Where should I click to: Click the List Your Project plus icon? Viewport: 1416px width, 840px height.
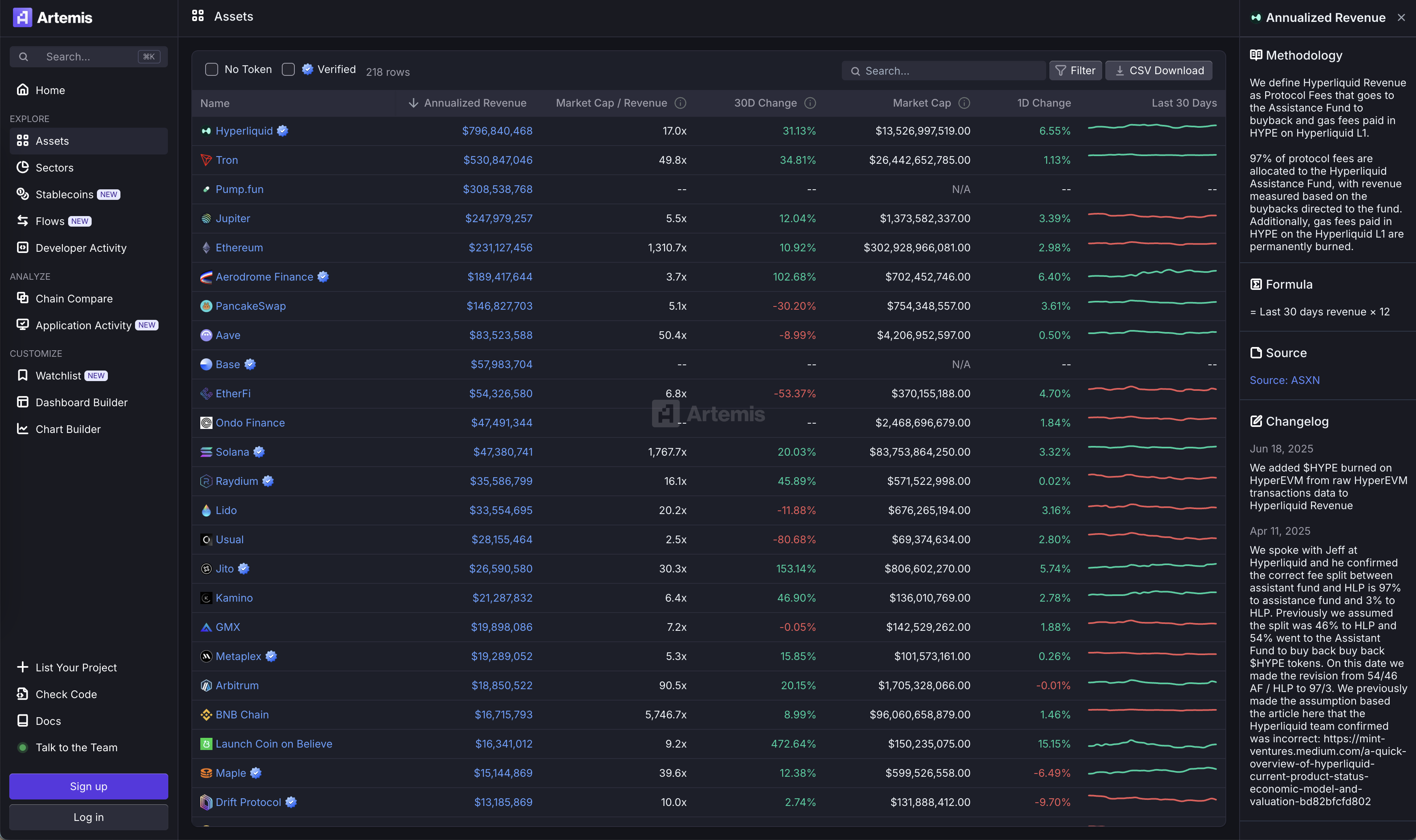click(x=23, y=667)
